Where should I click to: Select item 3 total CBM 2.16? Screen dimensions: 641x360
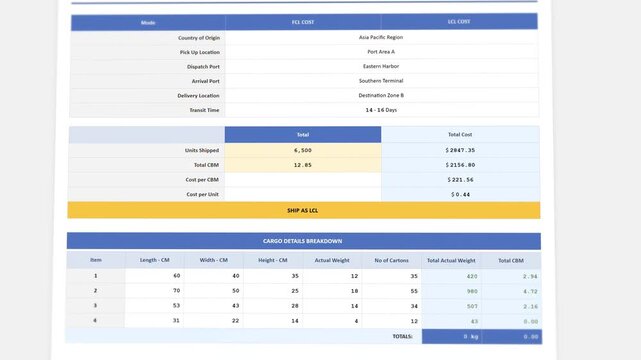pyautogui.click(x=512, y=306)
